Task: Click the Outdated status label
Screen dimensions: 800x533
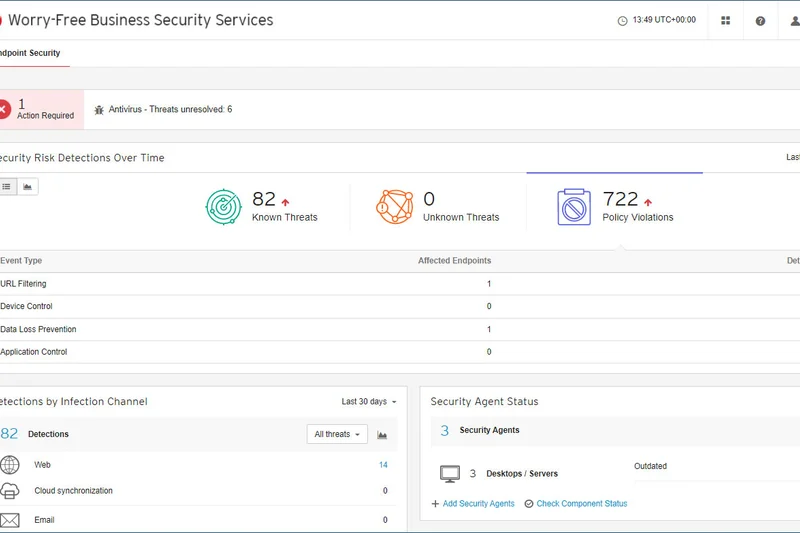Action: 651,466
